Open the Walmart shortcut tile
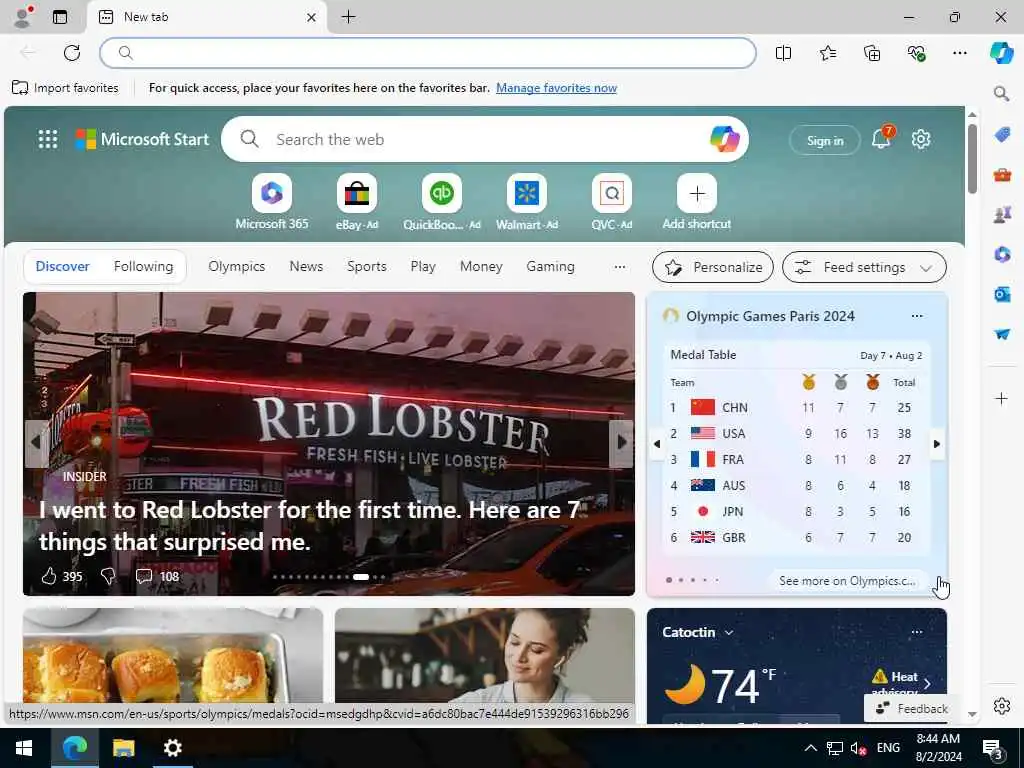This screenshot has width=1024, height=768. (x=526, y=202)
